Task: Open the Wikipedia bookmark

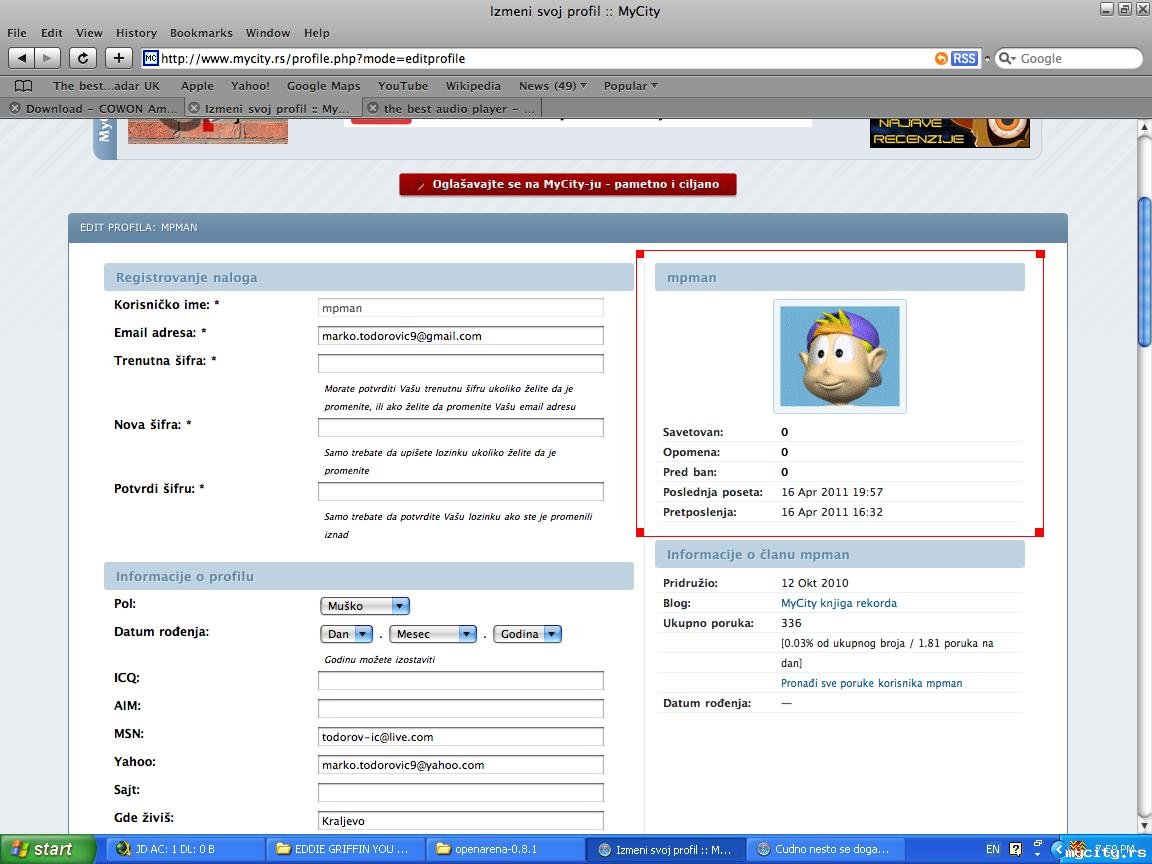Action: (473, 86)
